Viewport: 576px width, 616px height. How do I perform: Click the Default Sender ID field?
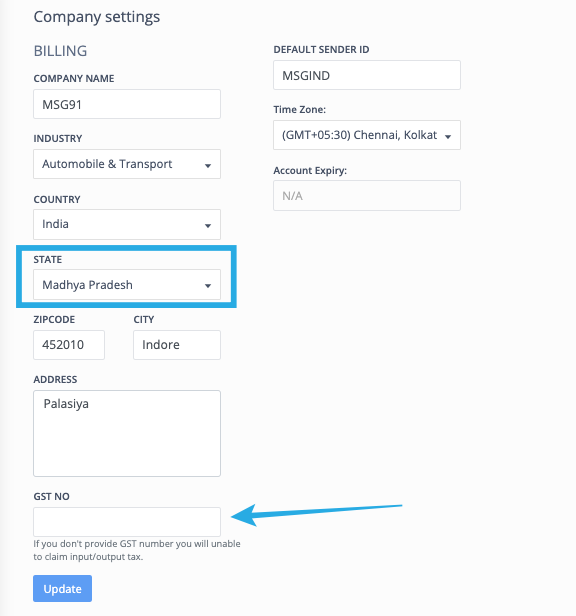(x=367, y=75)
